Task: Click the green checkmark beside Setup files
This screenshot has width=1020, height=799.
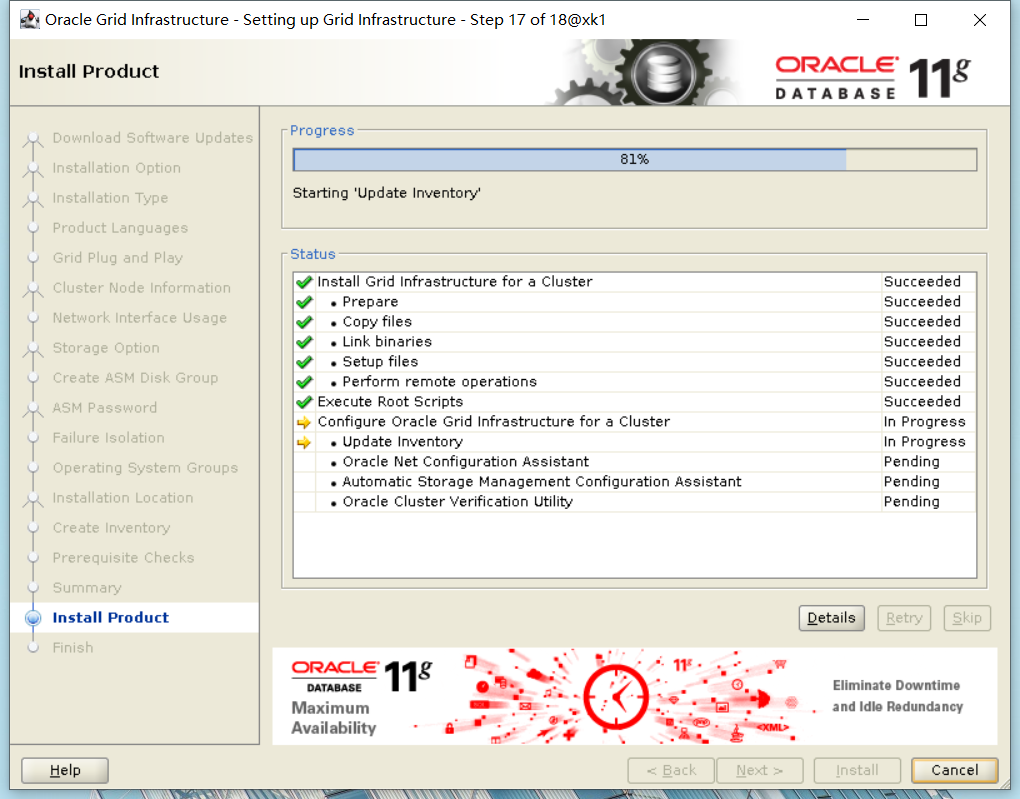Action: coord(304,362)
